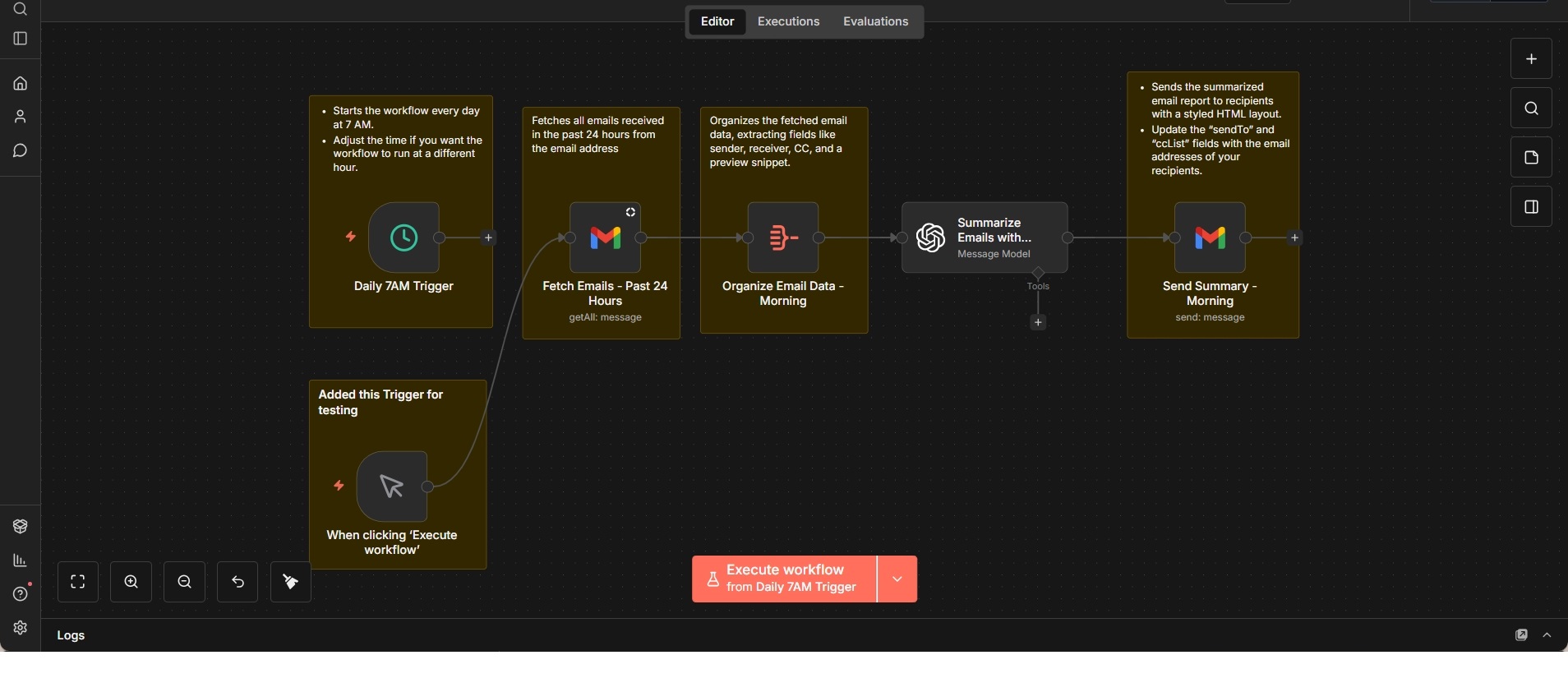The image size is (1568, 692).
Task: Click Execute workflow from Daily 7AM Trigger
Action: (784, 579)
